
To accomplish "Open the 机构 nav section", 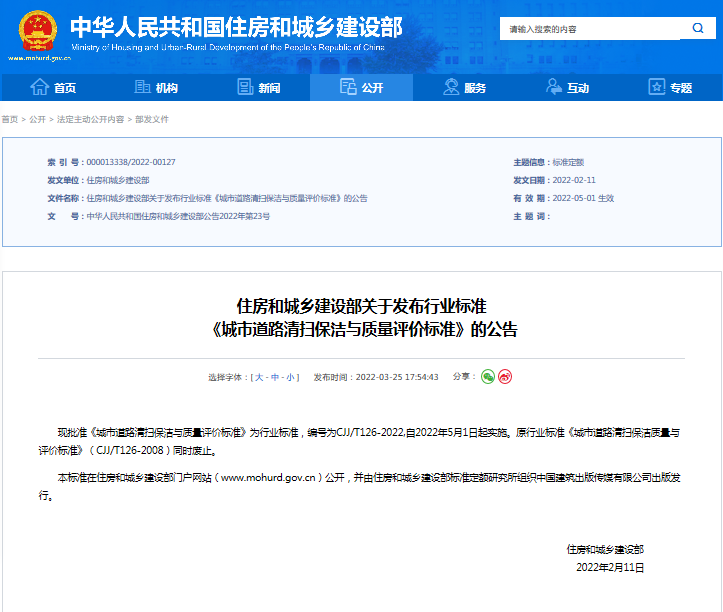I will pos(156,88).
